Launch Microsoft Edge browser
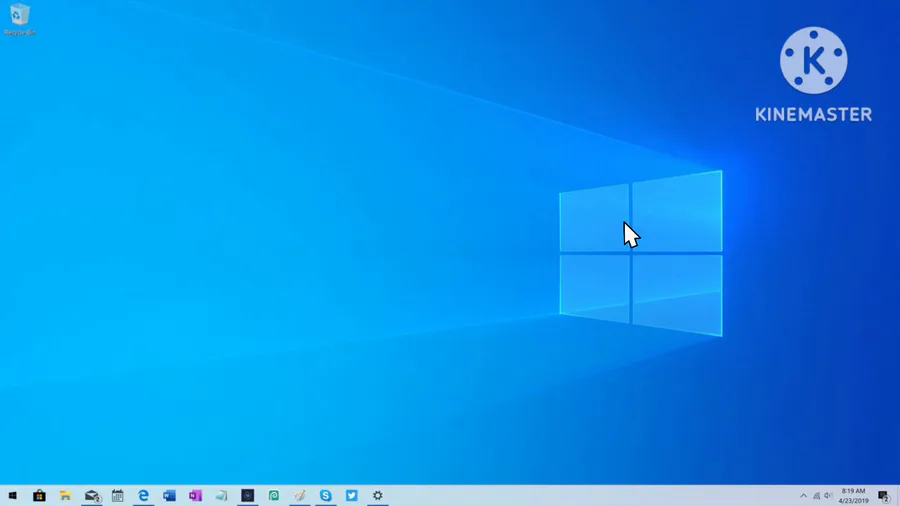900x506 pixels. (x=143, y=496)
